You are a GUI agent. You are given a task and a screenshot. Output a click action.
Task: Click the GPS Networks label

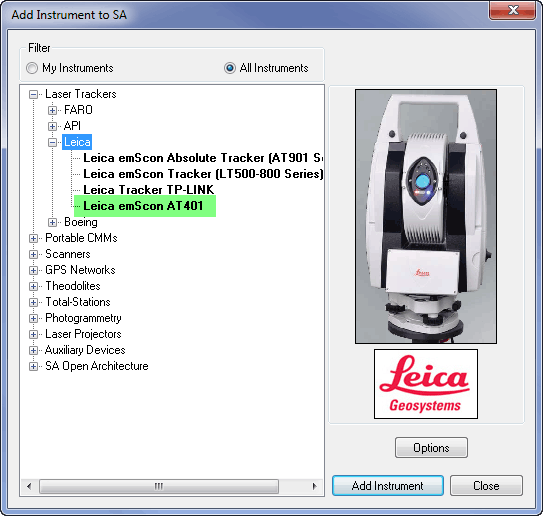pyautogui.click(x=80, y=270)
